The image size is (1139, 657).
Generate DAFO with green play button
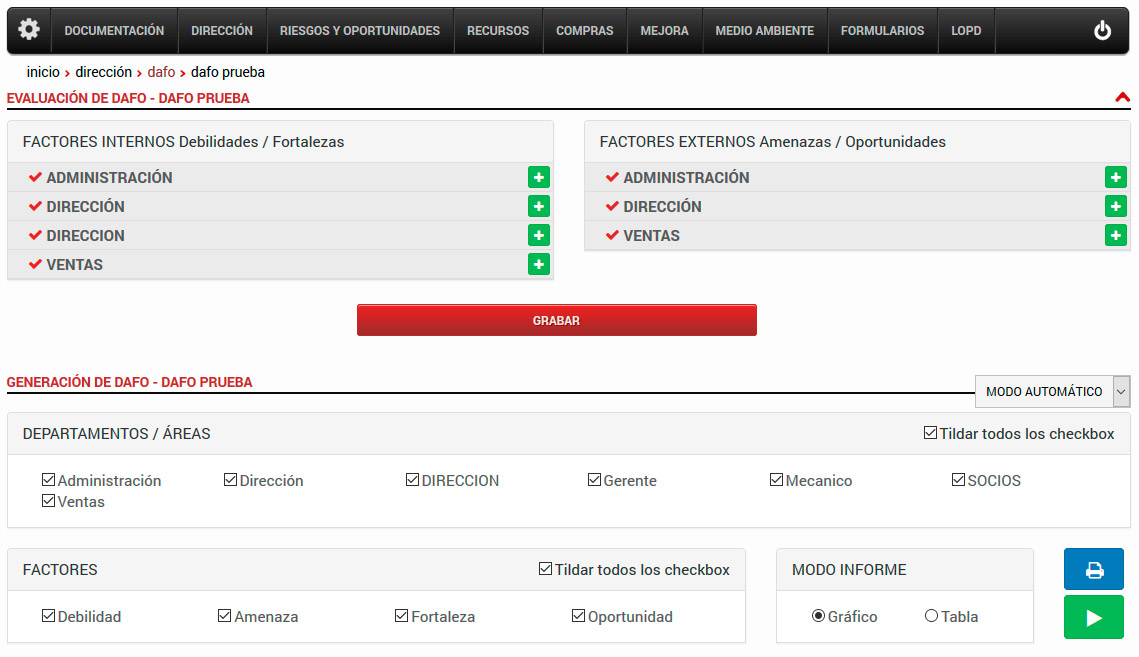1093,617
